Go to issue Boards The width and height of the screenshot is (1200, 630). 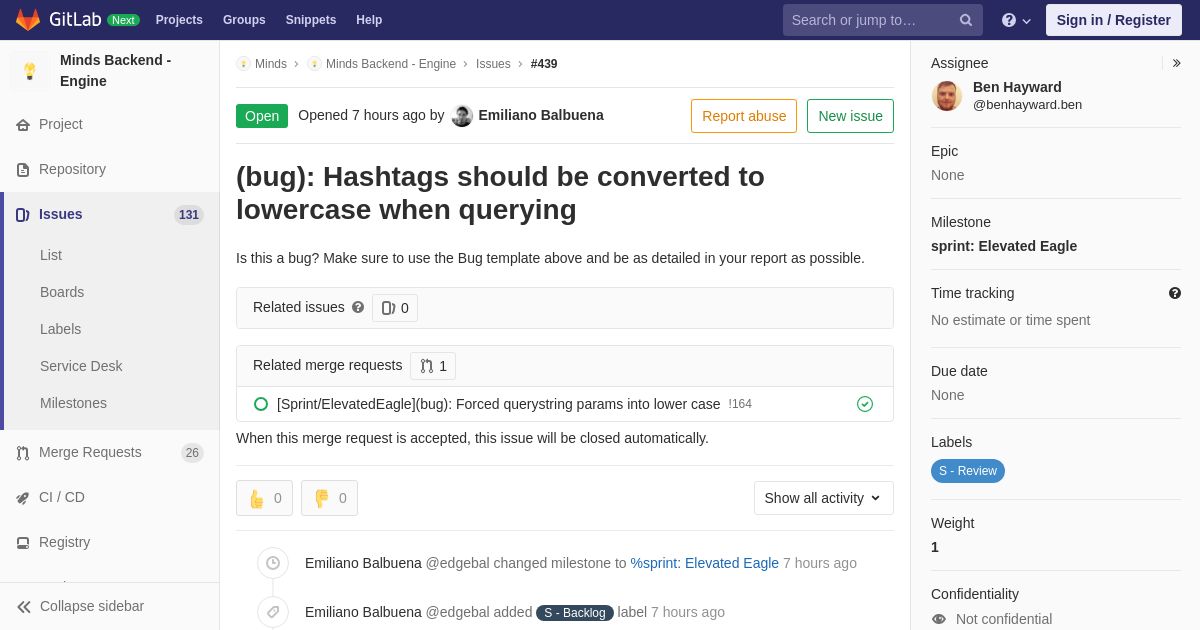tap(62, 292)
